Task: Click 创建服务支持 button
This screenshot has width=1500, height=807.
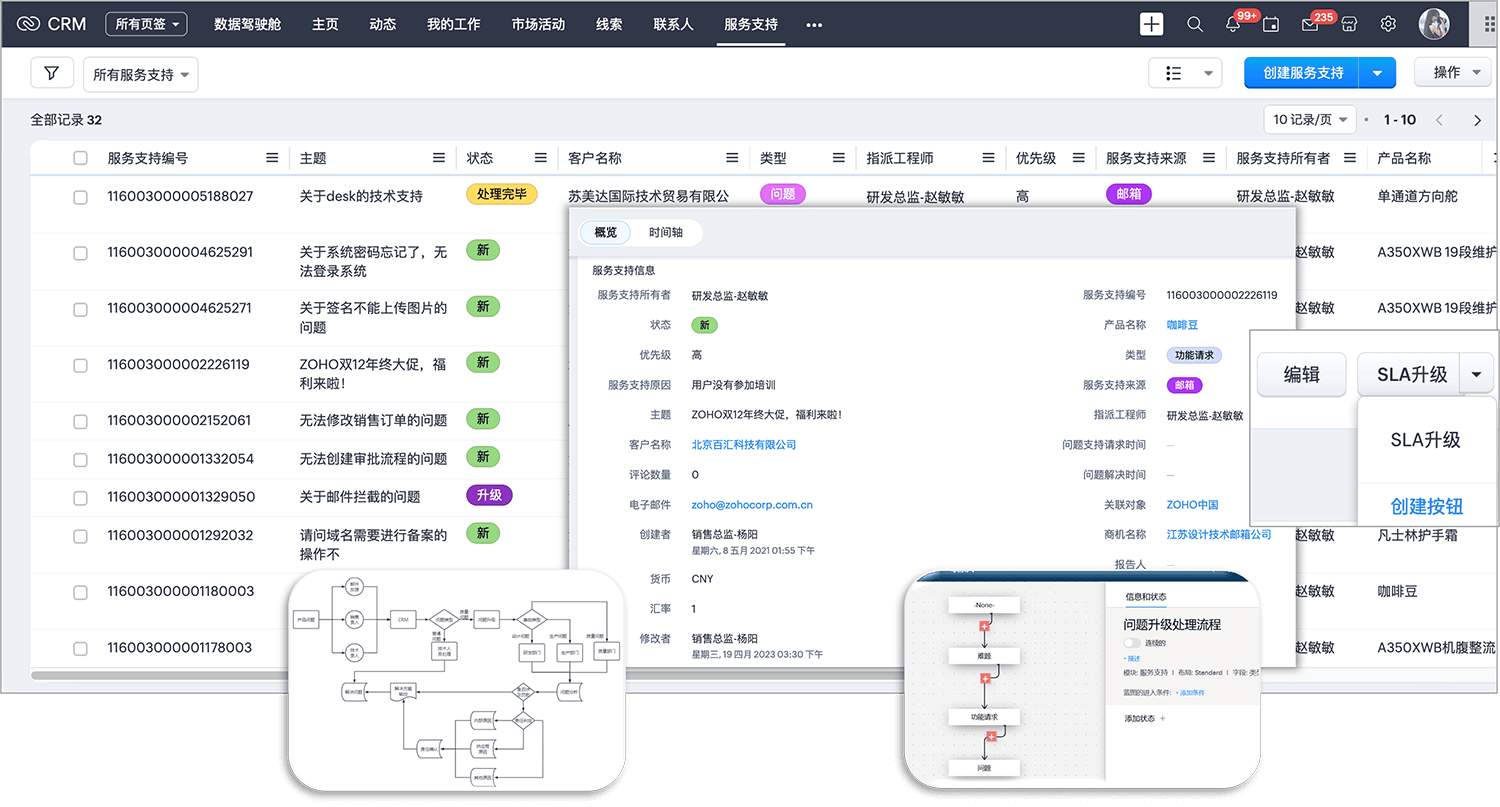Action: [1302, 73]
